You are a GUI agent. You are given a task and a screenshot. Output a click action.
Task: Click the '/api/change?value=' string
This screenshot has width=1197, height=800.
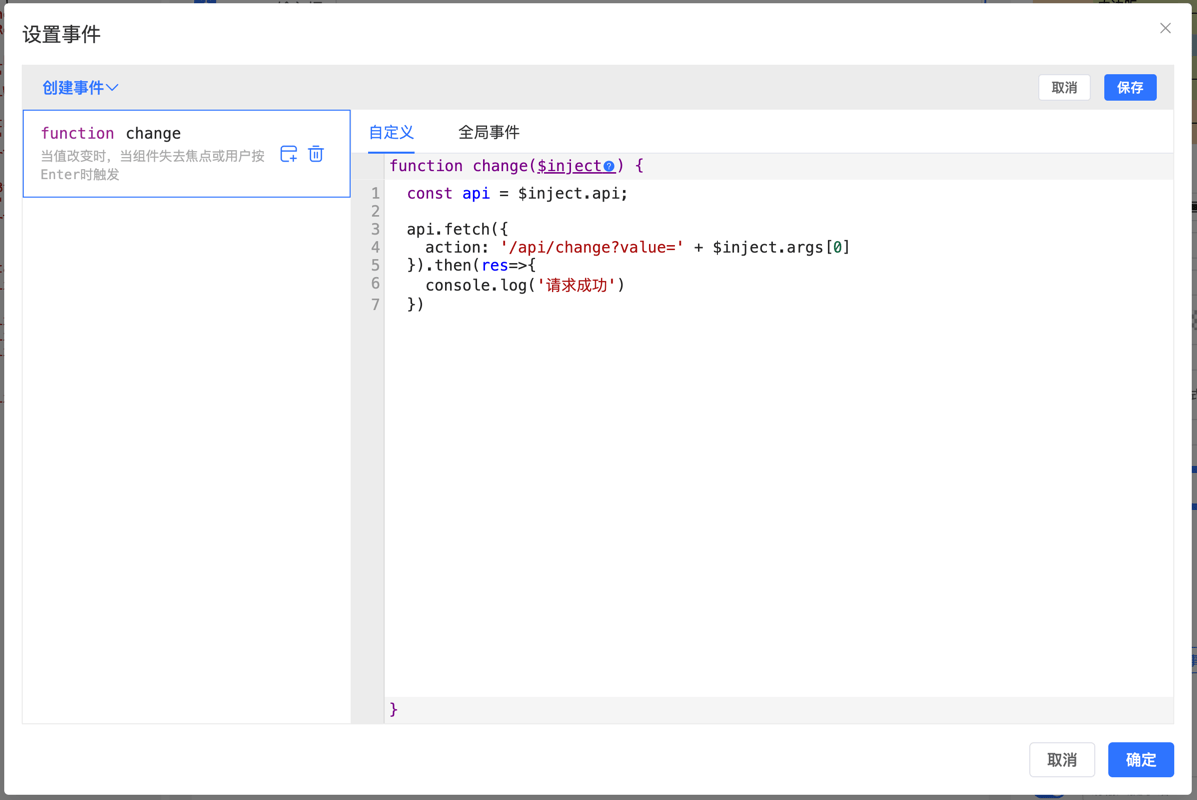(592, 247)
